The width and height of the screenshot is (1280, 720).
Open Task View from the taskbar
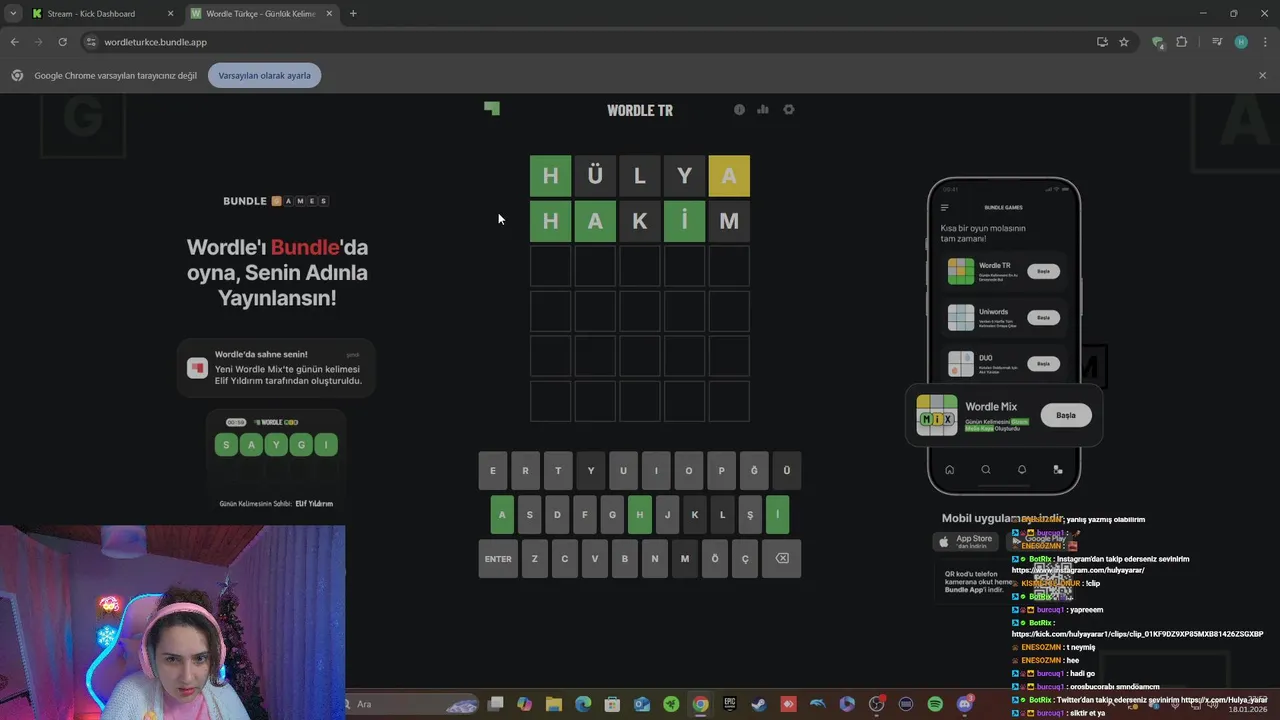click(x=495, y=704)
